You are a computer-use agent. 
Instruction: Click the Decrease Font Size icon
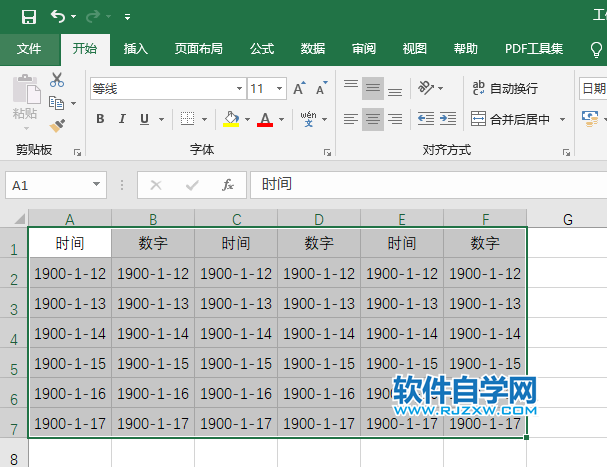point(322,88)
